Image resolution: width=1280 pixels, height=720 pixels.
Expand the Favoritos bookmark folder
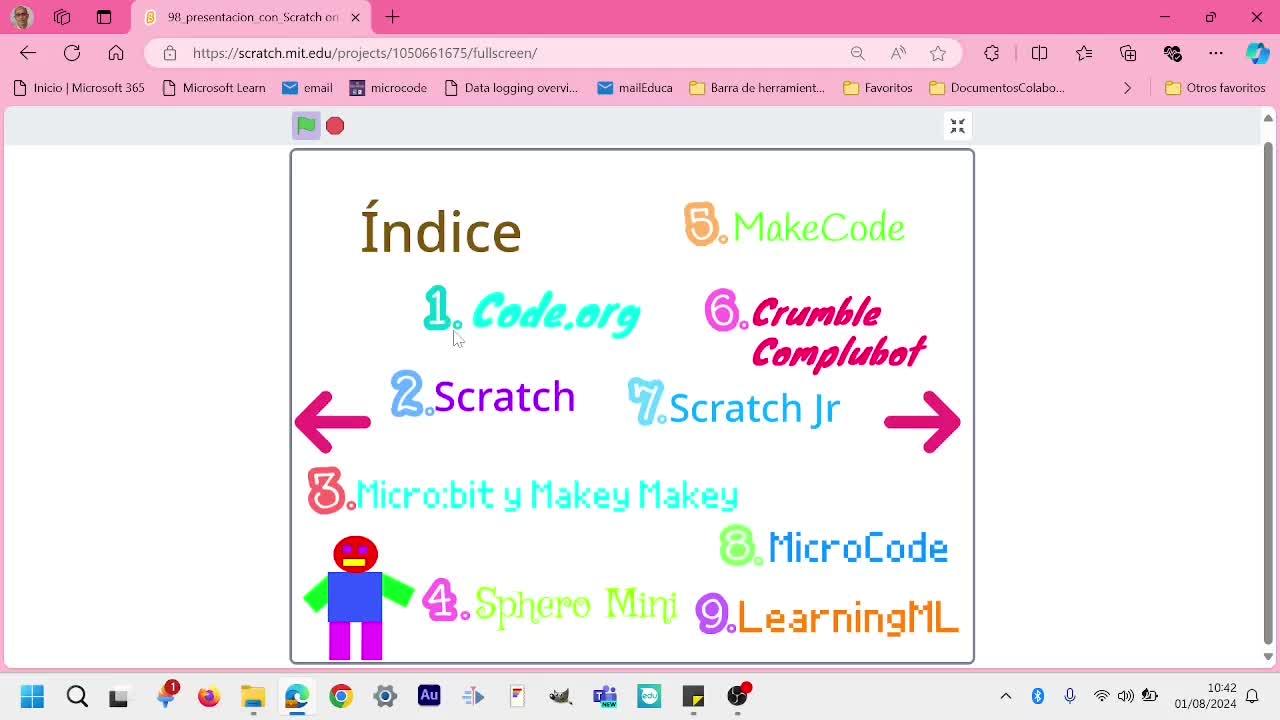click(878, 88)
